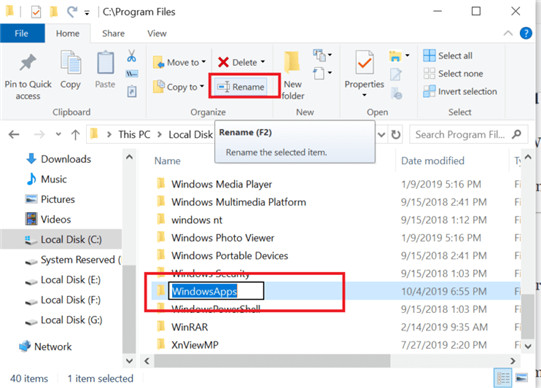Open Customize Quick Access Toolbar dropdown

tap(87, 13)
